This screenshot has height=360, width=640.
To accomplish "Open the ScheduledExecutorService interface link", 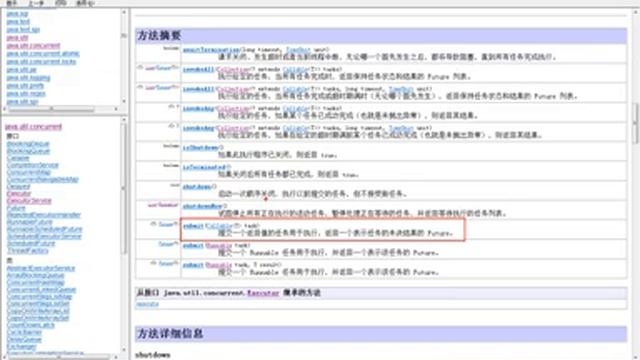I will coord(44,236).
